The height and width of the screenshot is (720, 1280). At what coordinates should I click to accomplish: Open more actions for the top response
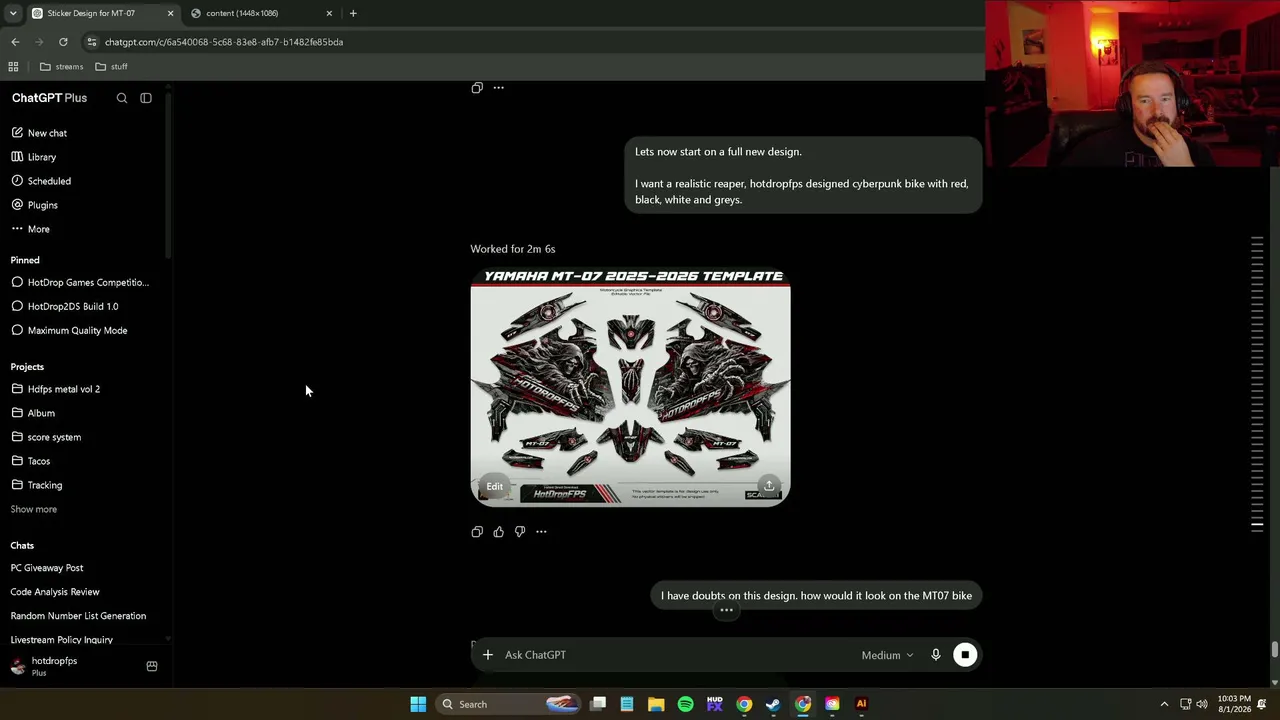click(x=498, y=88)
